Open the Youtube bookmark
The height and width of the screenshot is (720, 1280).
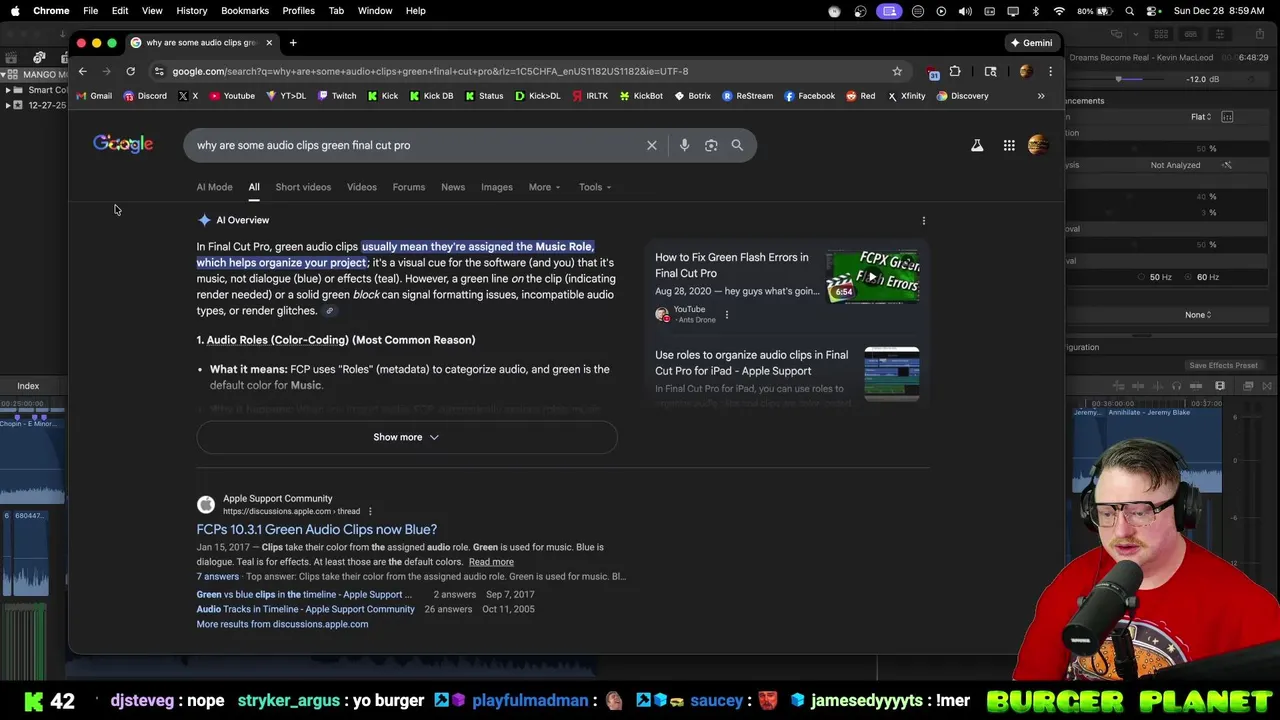[x=231, y=96]
